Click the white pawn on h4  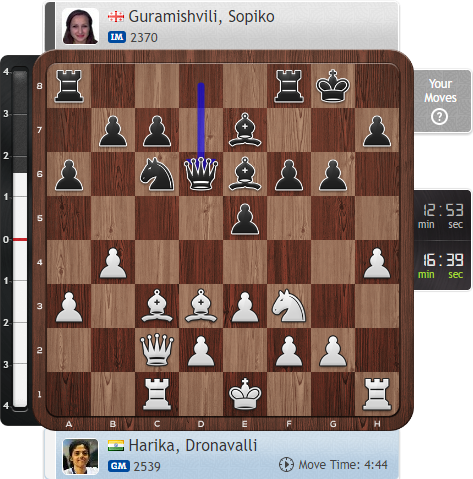pyautogui.click(x=377, y=263)
